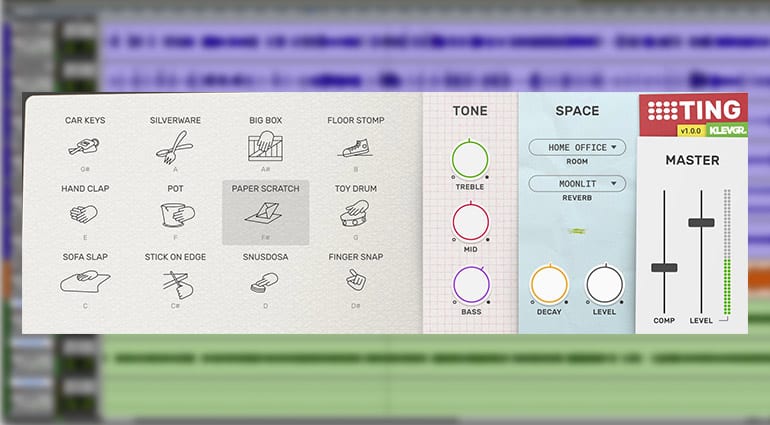Viewport: 770px width, 425px height.
Task: Trigger the Silverware fork and knife pad
Action: 174,146
